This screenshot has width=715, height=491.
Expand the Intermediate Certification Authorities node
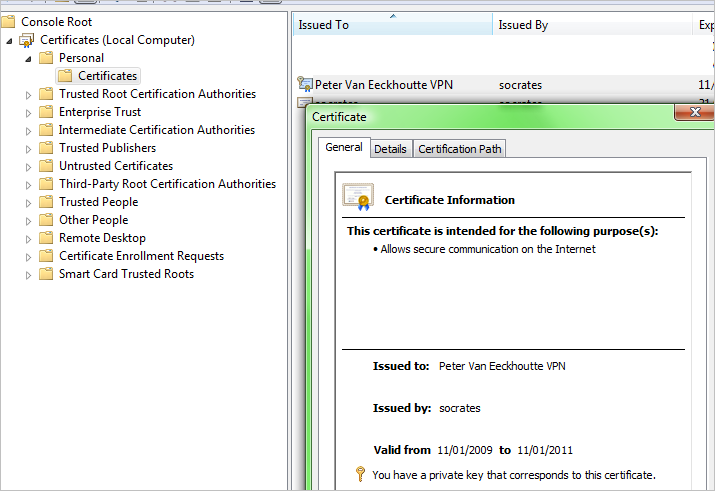[x=29, y=131]
